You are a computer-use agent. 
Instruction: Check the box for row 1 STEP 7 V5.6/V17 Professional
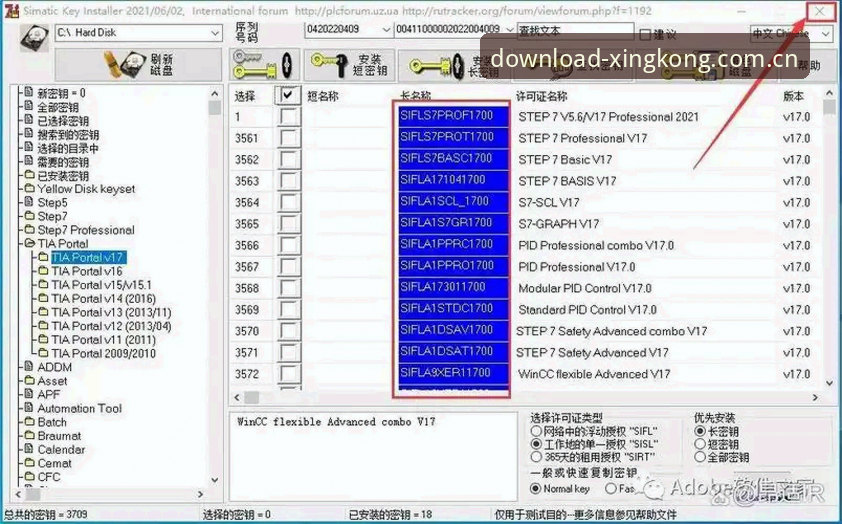click(288, 117)
